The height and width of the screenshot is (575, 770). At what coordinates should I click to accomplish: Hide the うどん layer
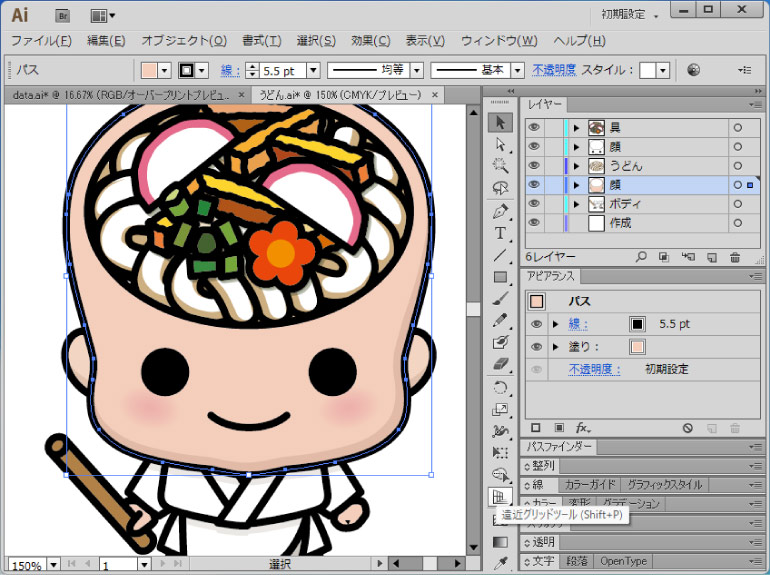pyautogui.click(x=534, y=165)
